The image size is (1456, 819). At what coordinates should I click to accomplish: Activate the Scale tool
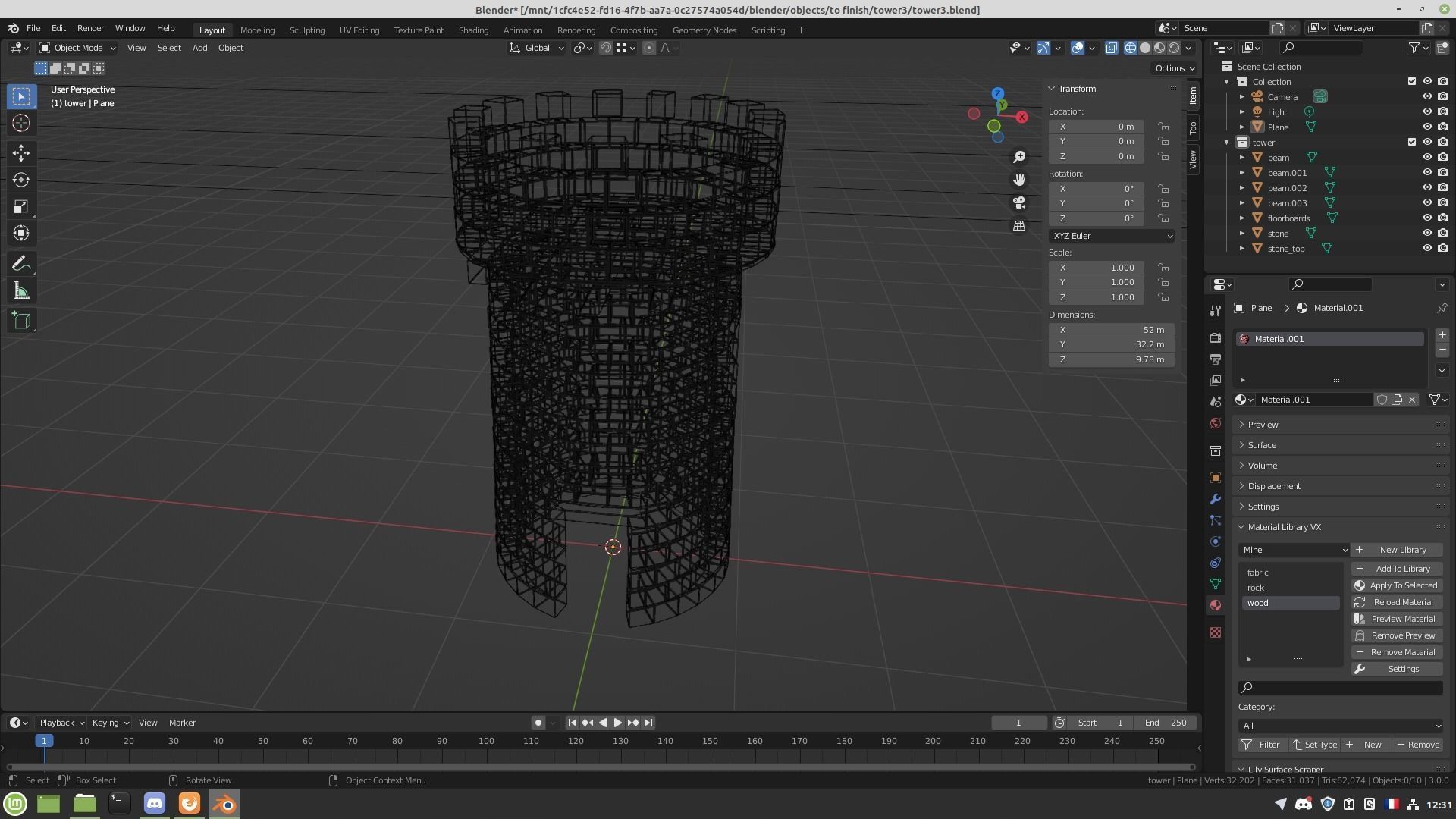coord(21,206)
